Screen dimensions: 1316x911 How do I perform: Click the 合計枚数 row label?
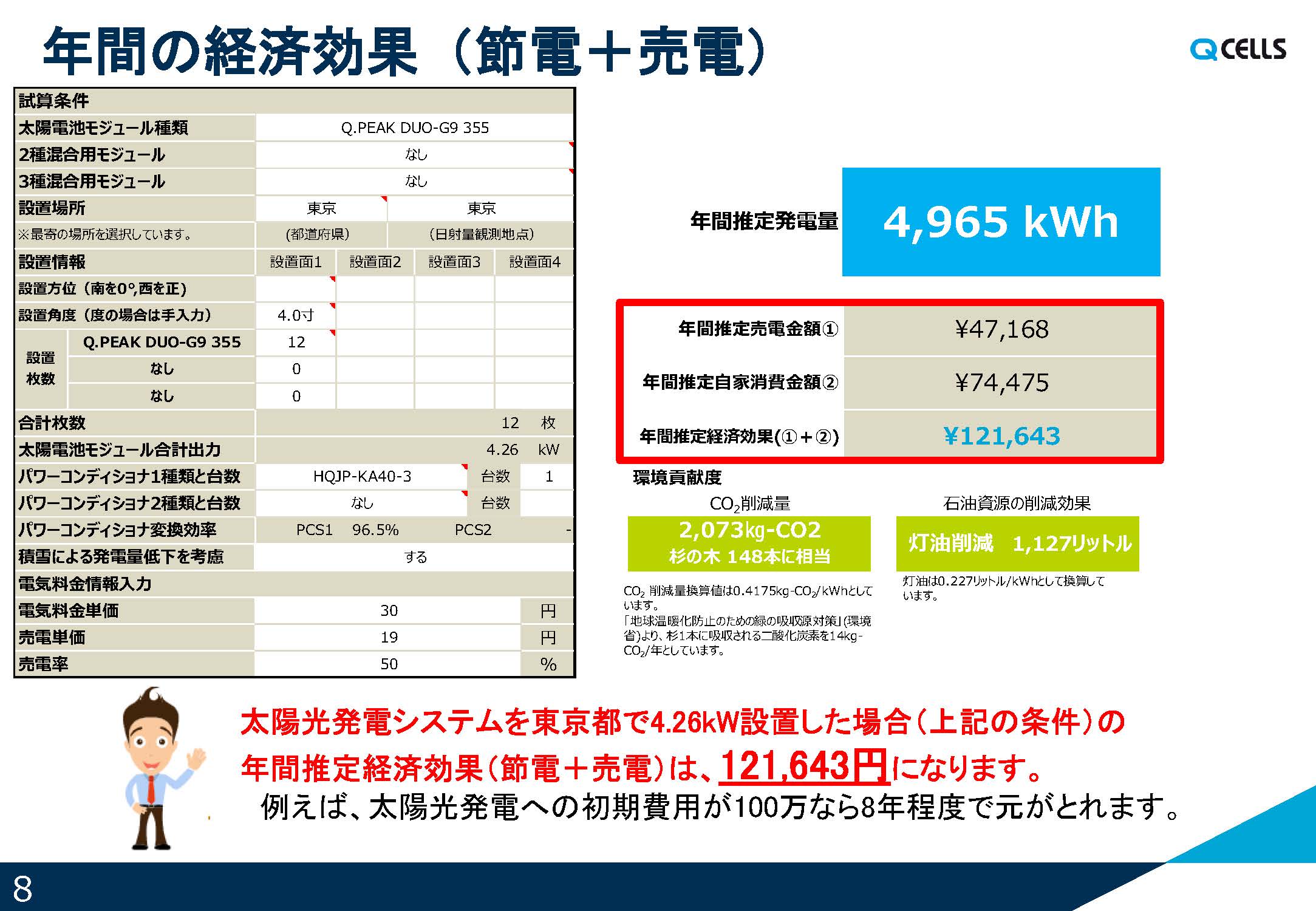tap(134, 423)
